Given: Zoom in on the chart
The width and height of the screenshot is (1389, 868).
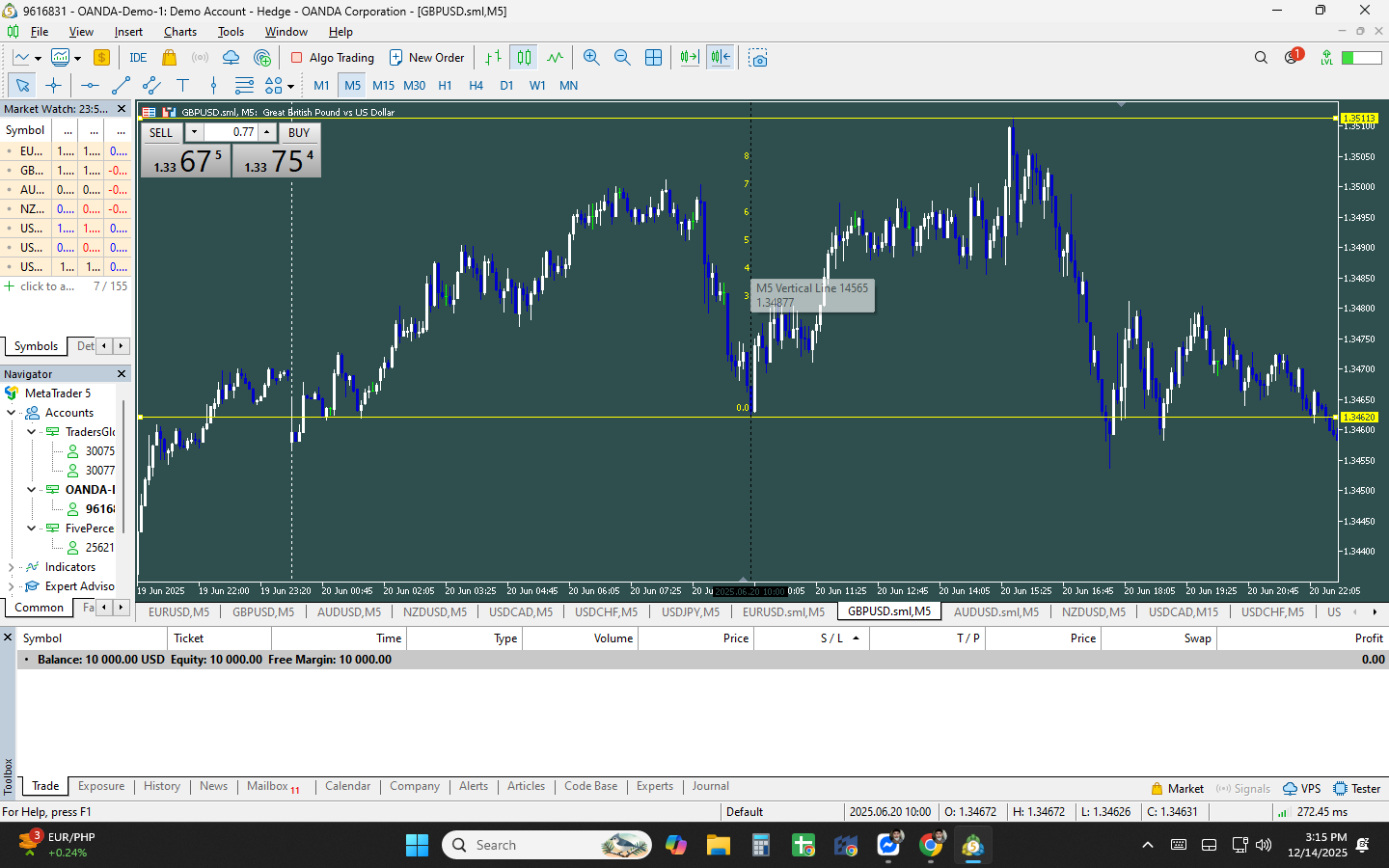Looking at the screenshot, I should pyautogui.click(x=591, y=58).
